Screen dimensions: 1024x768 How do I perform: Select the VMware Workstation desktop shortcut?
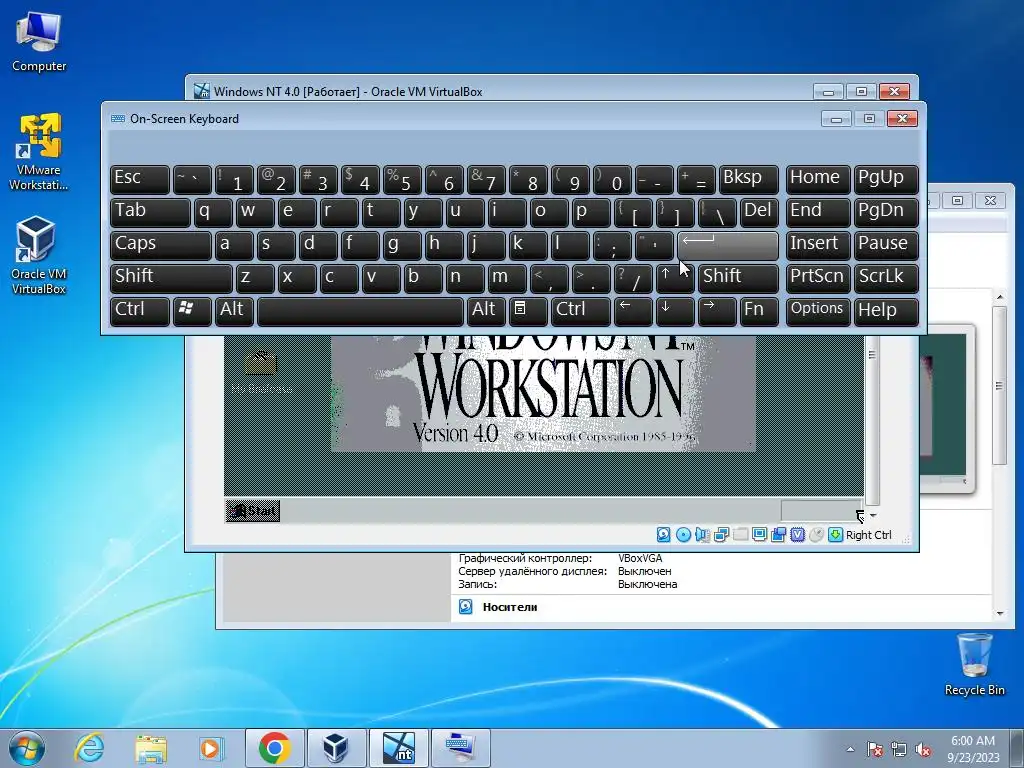click(39, 152)
